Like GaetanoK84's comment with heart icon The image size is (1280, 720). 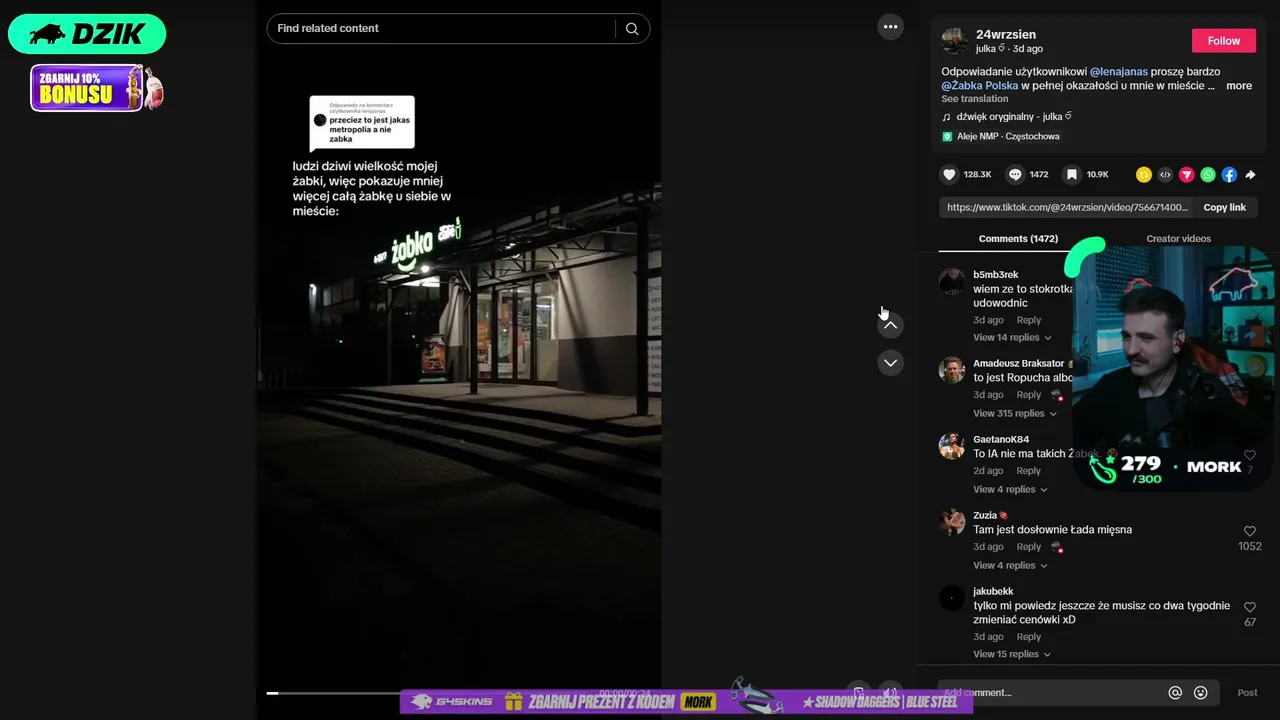click(1250, 455)
